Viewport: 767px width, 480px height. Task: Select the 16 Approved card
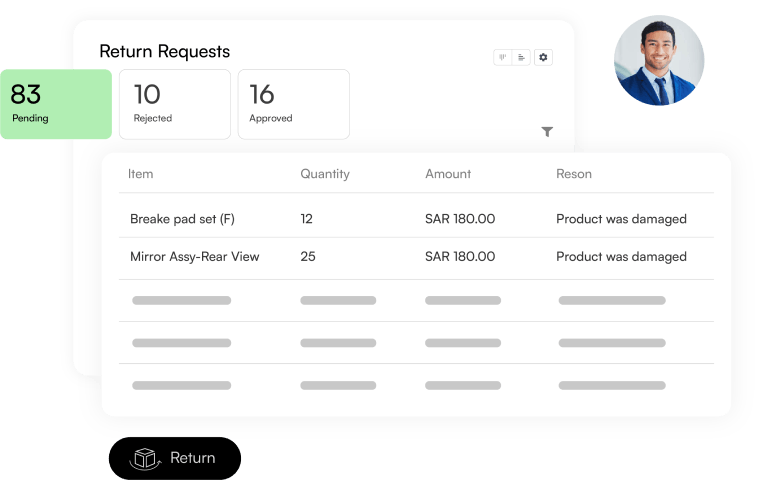[x=294, y=104]
